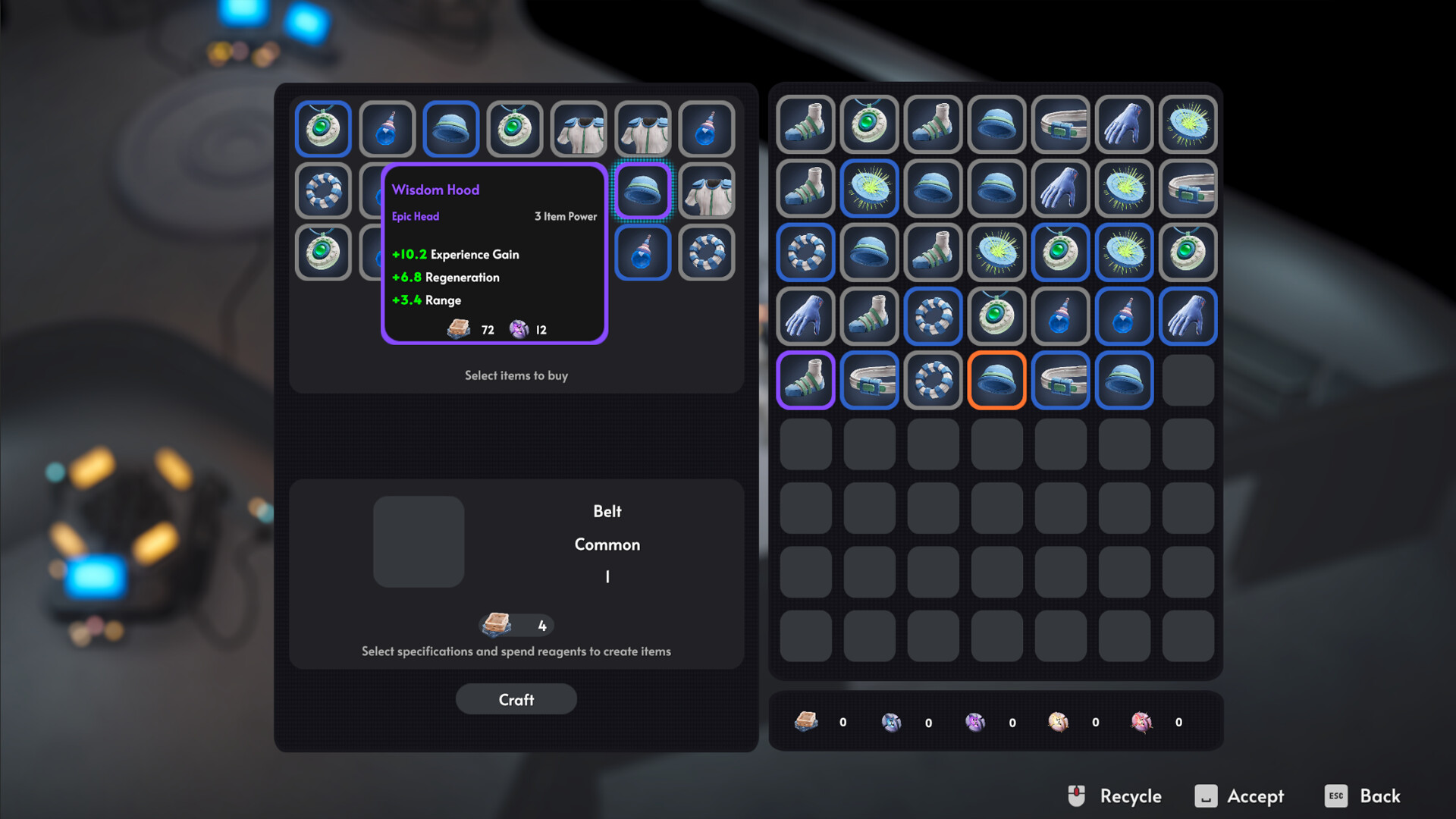The height and width of the screenshot is (819, 1456).
Task: Pick the blue-bordered potion in the inventory
Action: [1124, 316]
